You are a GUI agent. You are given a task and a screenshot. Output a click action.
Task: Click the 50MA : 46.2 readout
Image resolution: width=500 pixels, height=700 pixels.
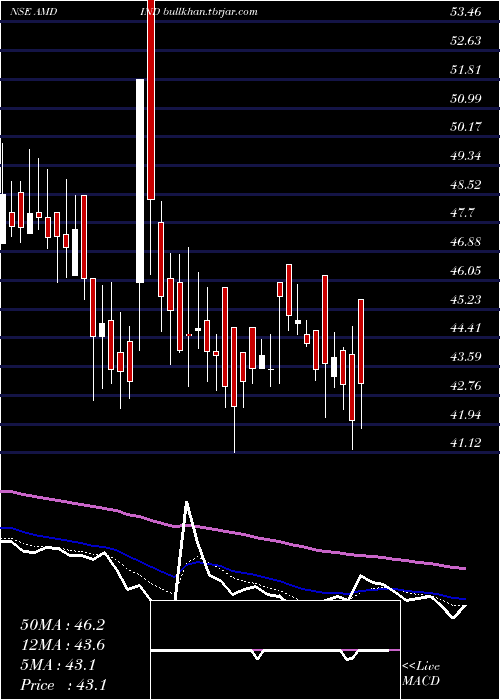point(62,625)
